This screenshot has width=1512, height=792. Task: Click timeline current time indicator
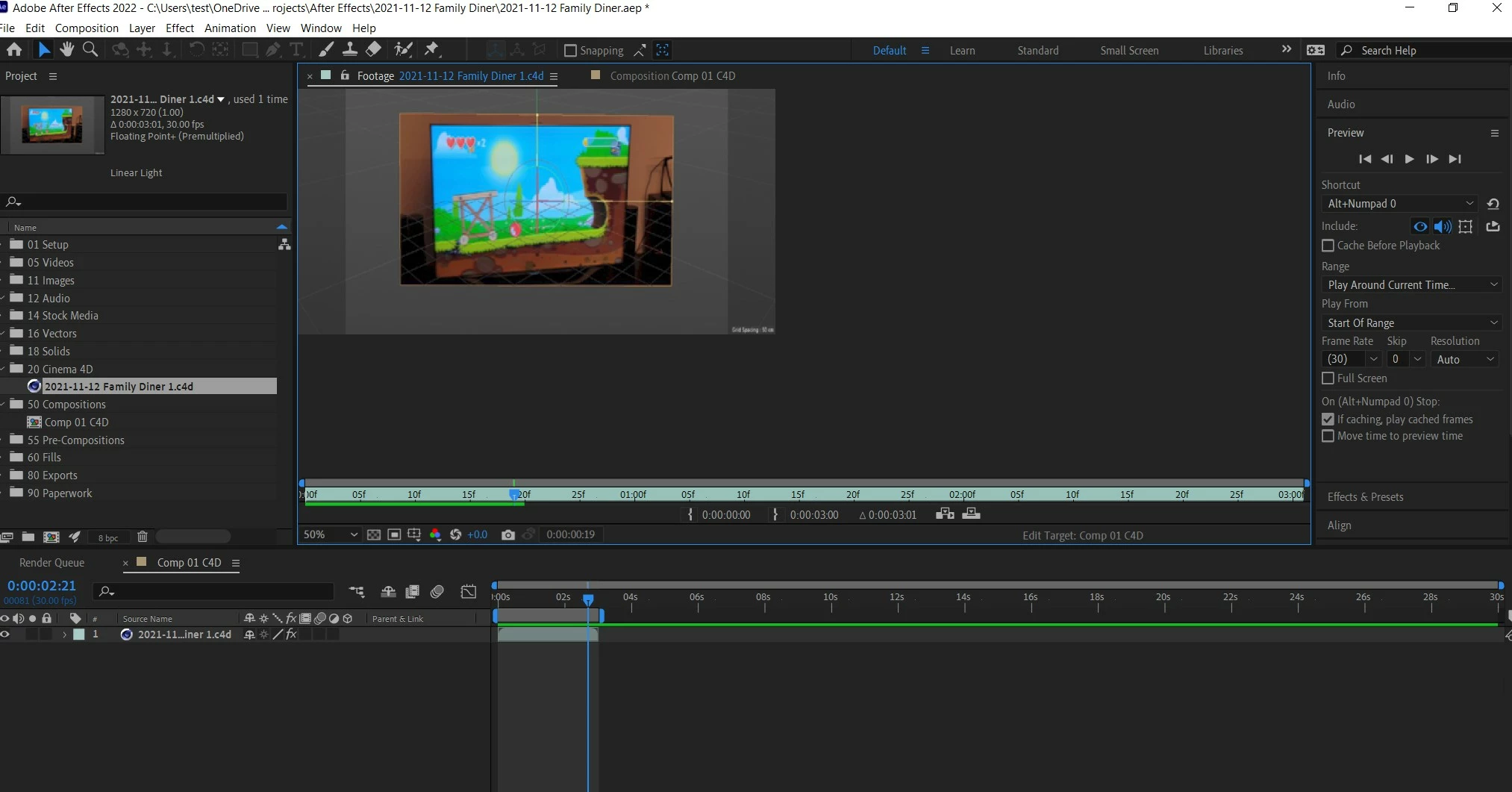[588, 599]
